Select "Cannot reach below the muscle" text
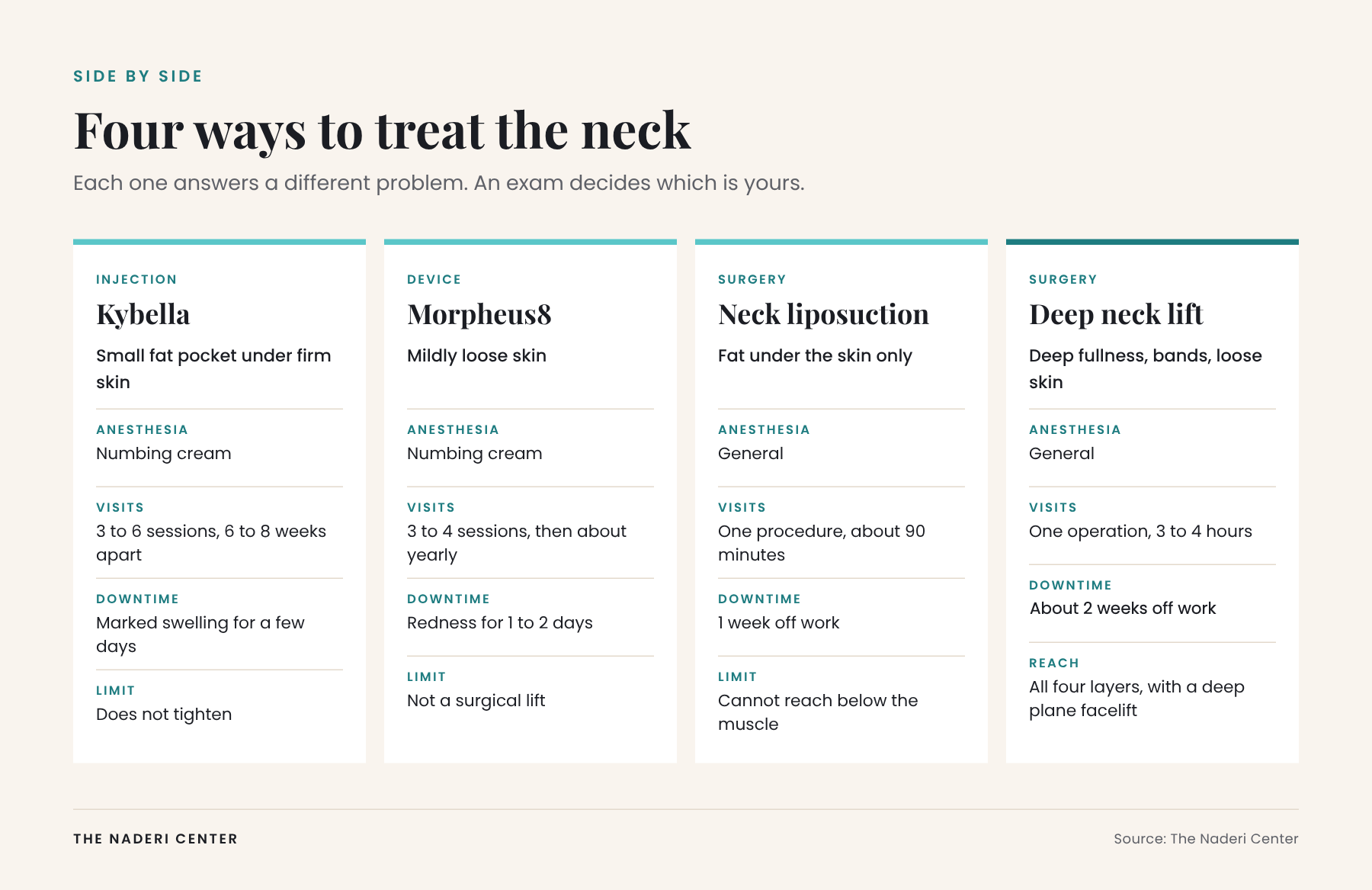1372x890 pixels. (818, 712)
